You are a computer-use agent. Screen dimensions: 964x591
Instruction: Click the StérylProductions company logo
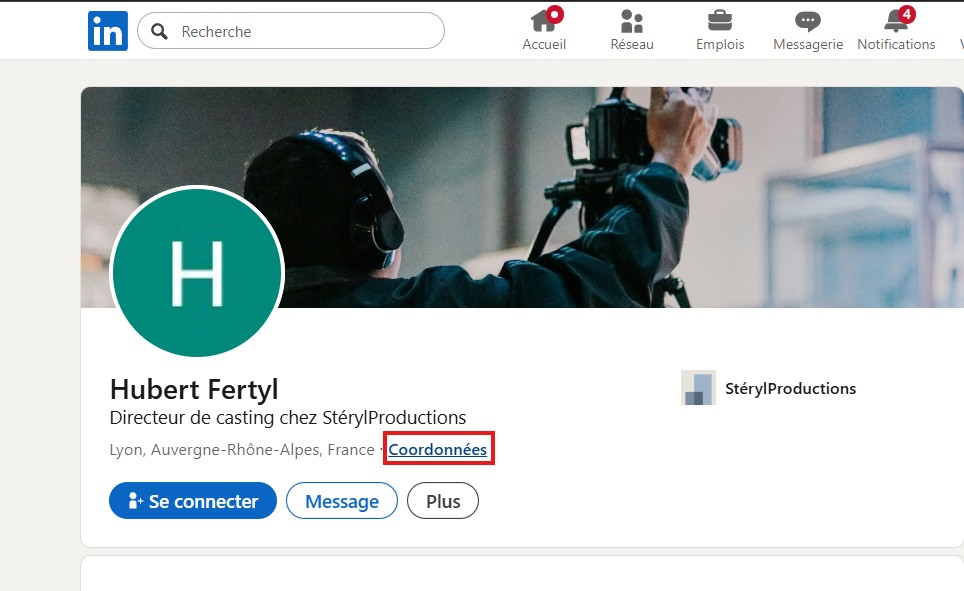[698, 388]
